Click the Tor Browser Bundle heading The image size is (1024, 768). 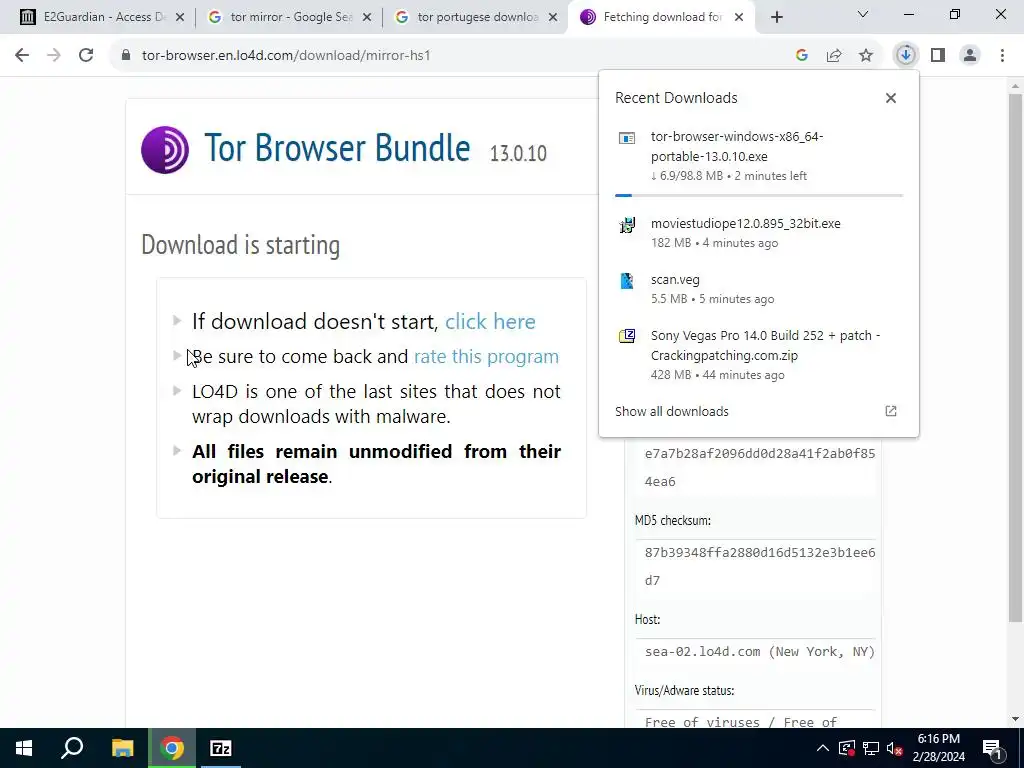[x=337, y=148]
